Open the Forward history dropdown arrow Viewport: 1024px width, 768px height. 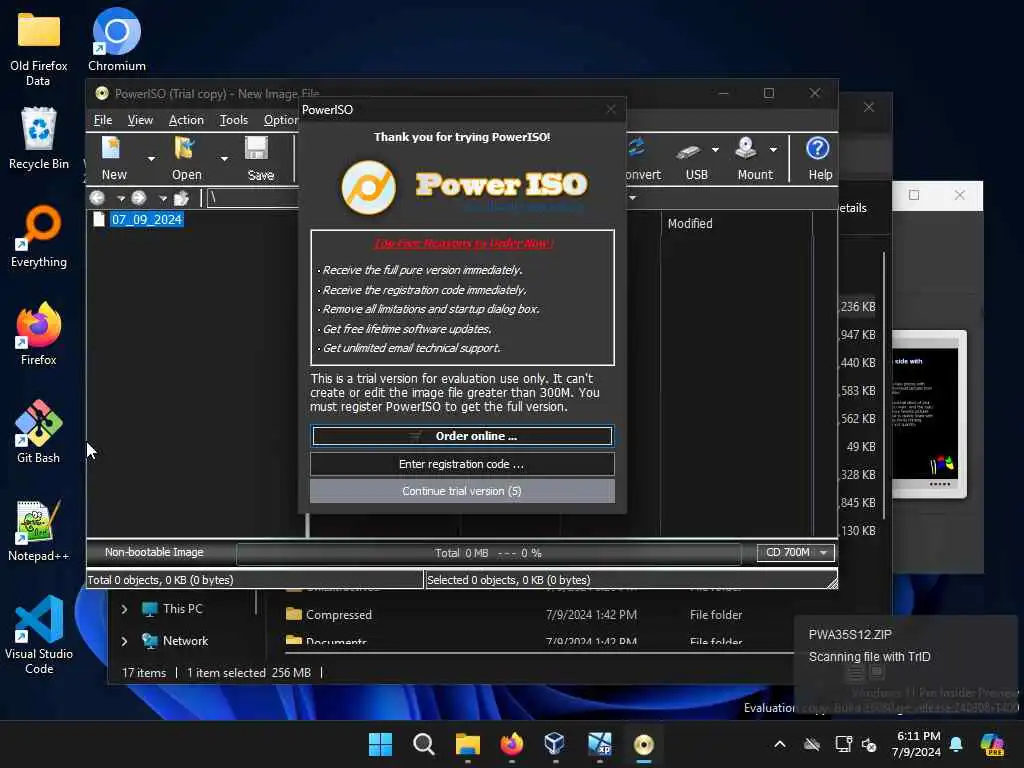click(163, 199)
